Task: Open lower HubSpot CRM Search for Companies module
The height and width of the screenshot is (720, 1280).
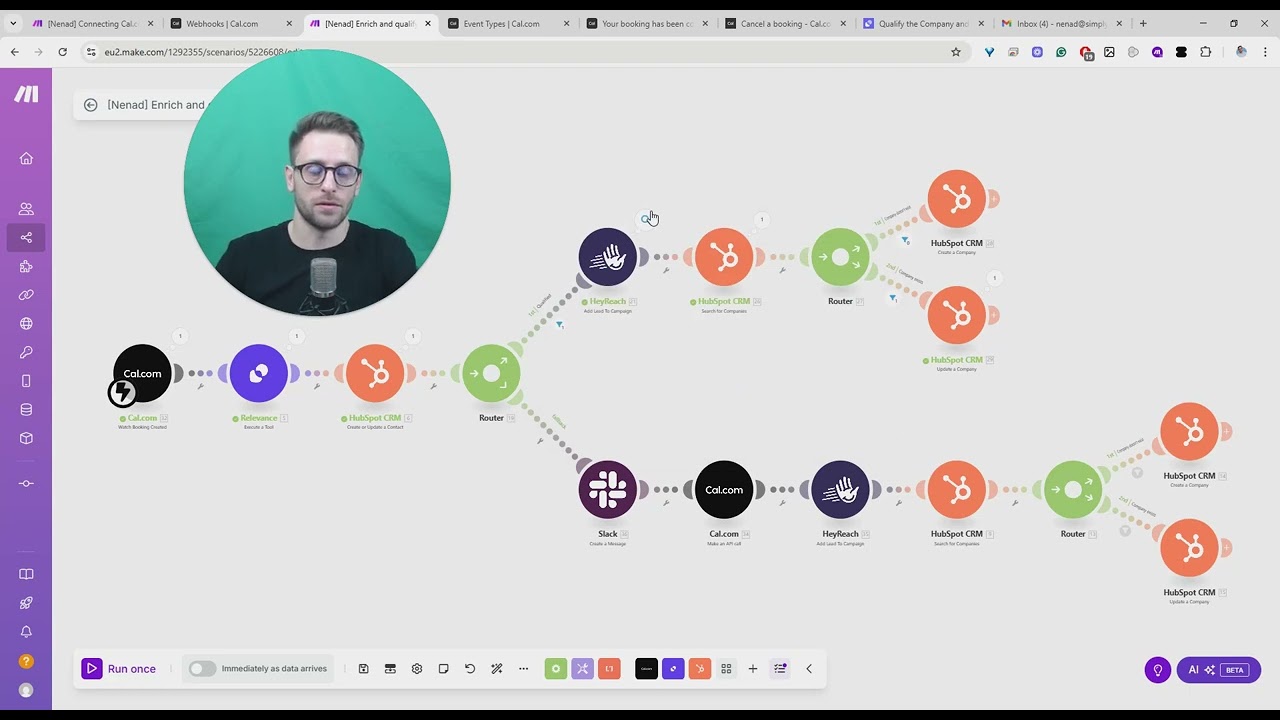Action: tap(957, 490)
